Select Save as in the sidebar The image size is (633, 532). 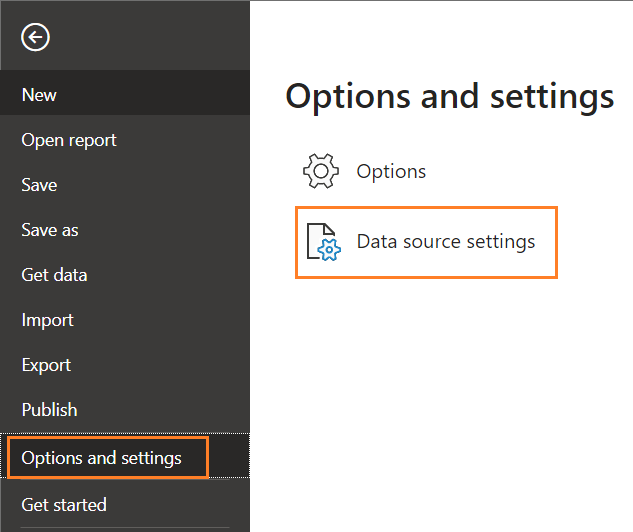[x=50, y=230]
